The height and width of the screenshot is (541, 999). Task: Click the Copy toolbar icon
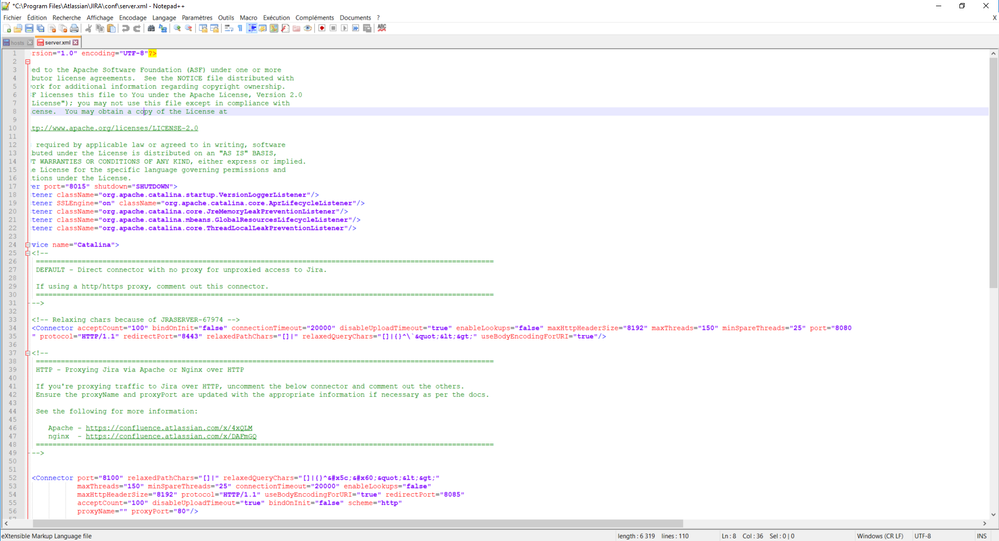pyautogui.click(x=100, y=28)
